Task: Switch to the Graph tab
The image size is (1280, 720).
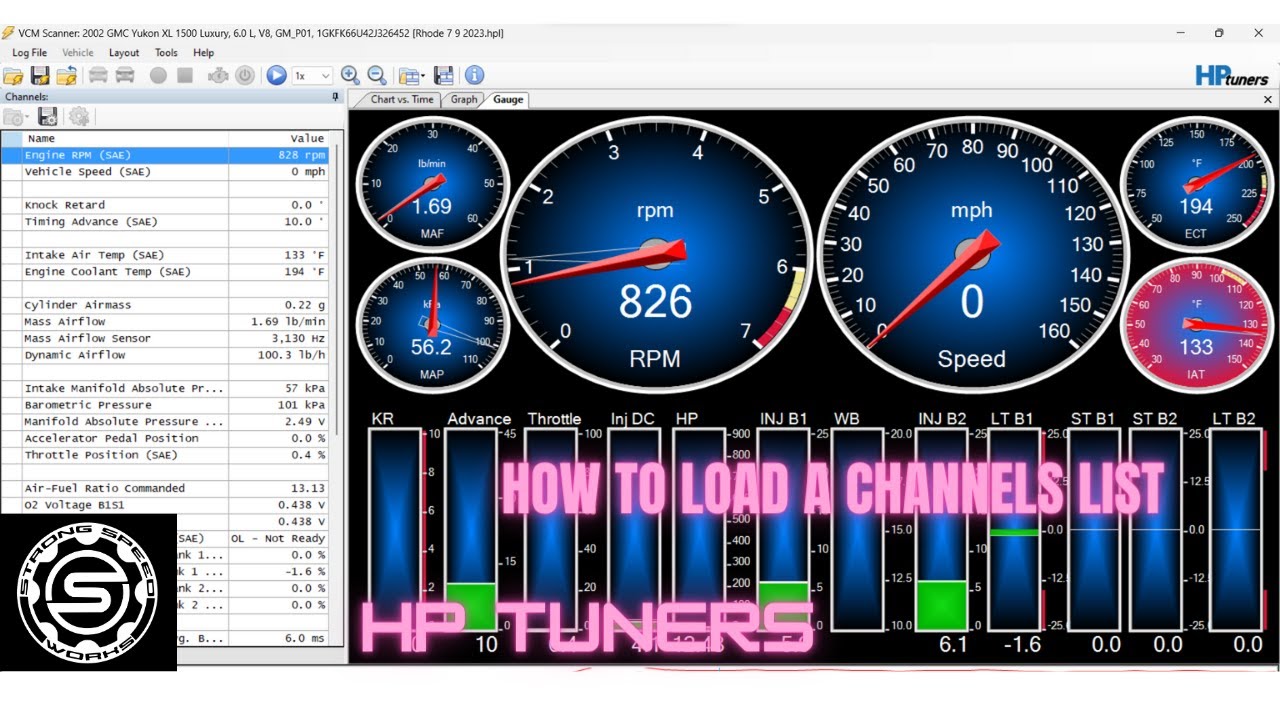Action: pos(464,99)
